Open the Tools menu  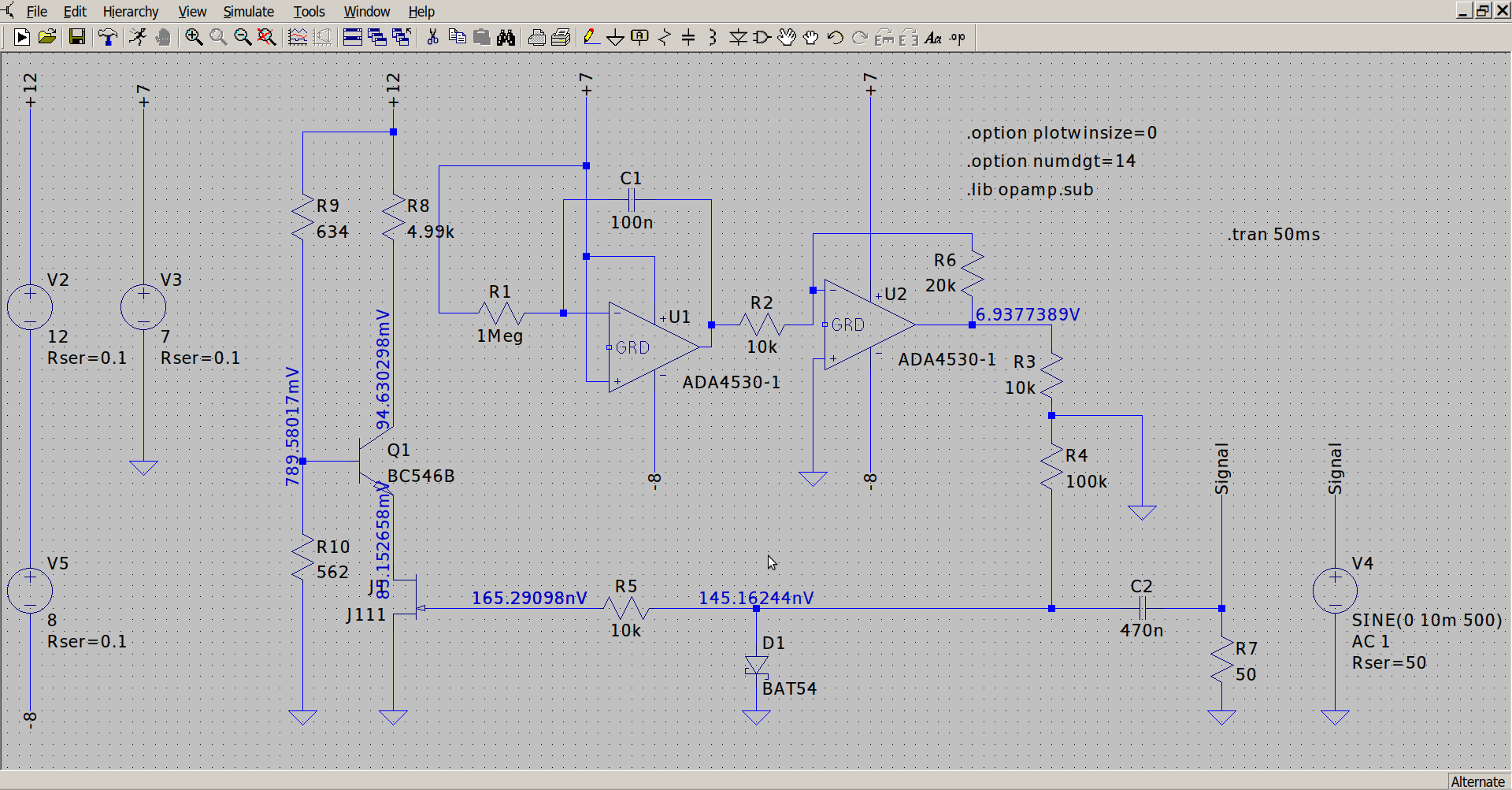309,11
